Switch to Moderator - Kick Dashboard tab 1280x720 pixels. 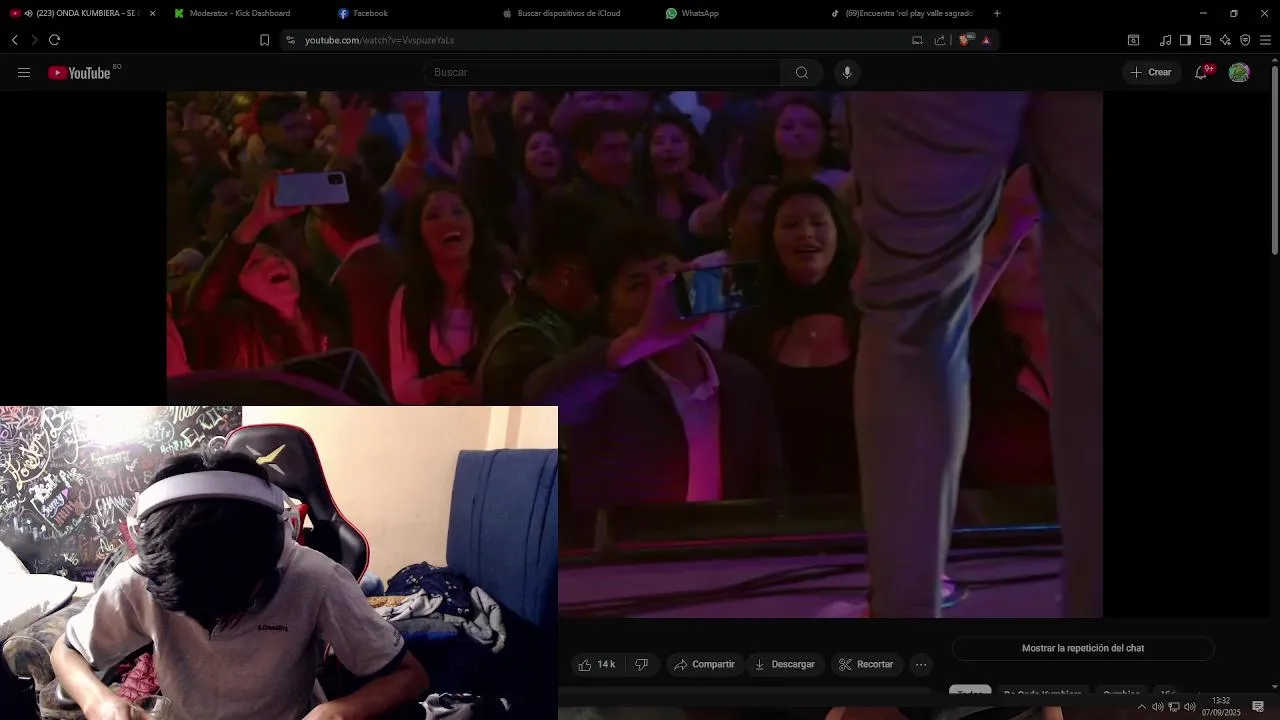point(240,13)
